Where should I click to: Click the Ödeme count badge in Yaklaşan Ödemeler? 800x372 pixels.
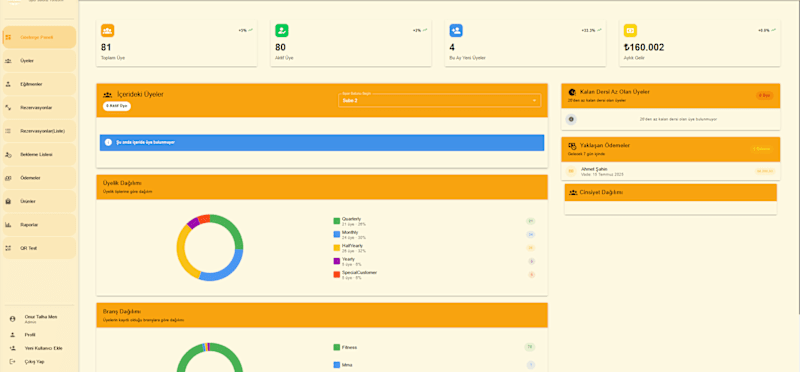tap(762, 149)
